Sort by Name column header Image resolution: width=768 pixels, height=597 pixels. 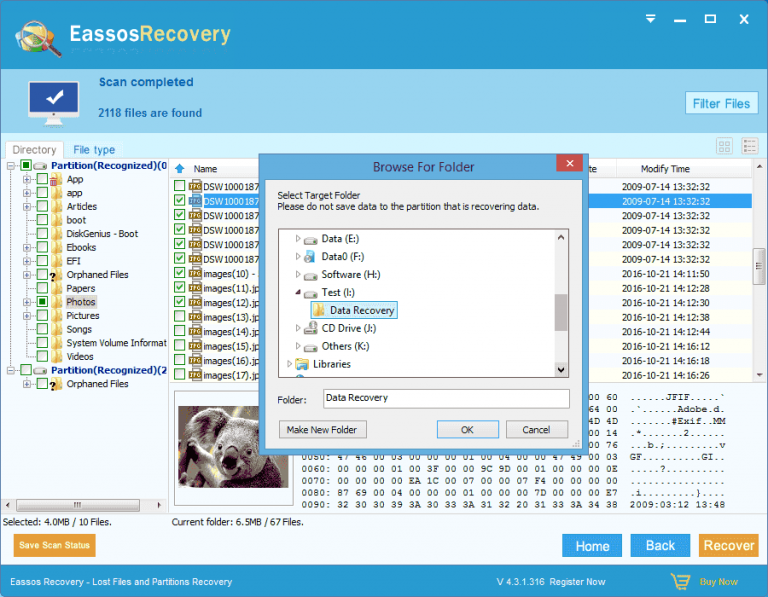coord(205,169)
